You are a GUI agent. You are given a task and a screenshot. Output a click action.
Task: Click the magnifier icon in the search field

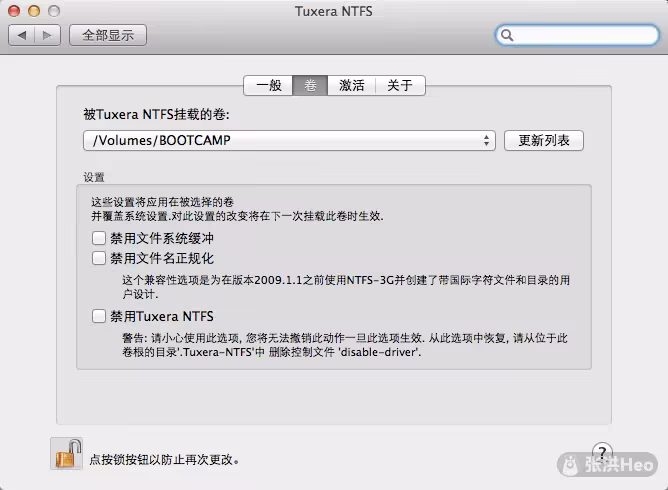(507, 35)
